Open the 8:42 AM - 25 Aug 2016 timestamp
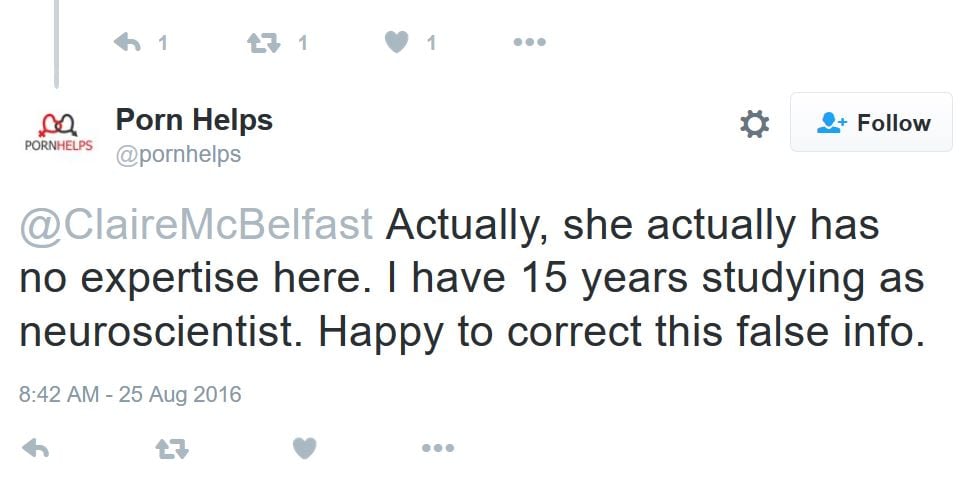The width and height of the screenshot is (979, 493). click(130, 394)
